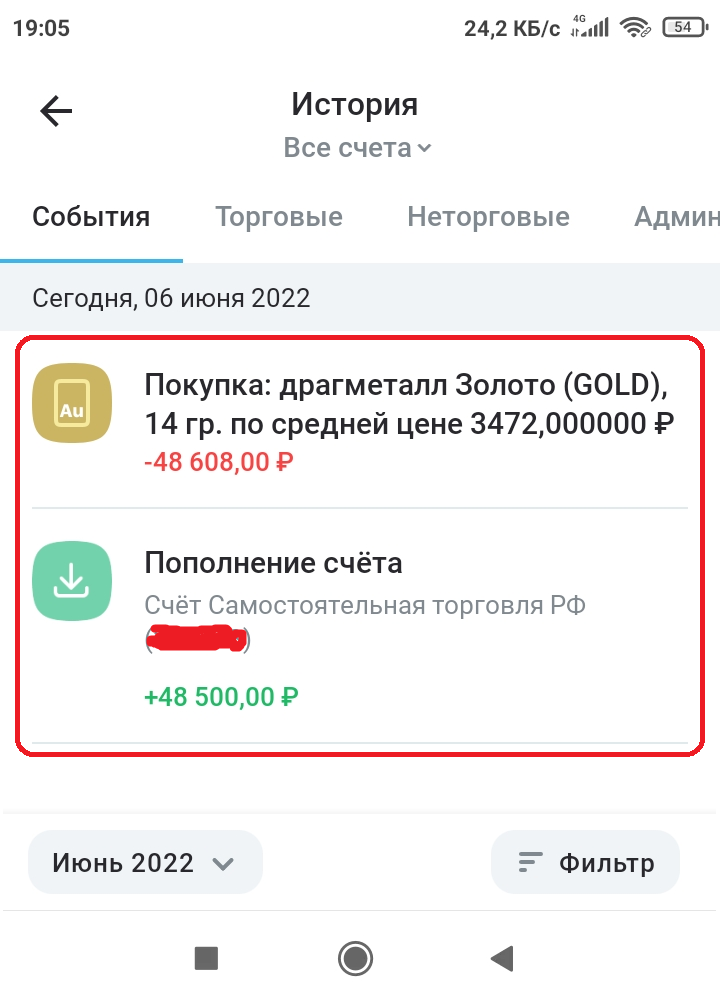720x998 pixels.
Task: Open the Июнь 2022 month picker
Action: (x=145, y=861)
